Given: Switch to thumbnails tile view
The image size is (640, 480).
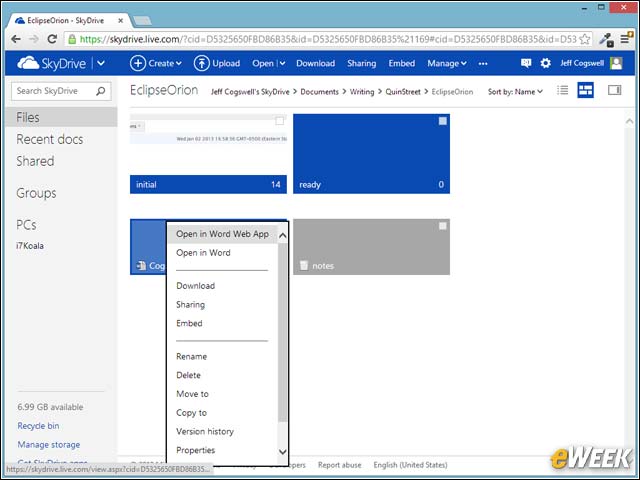Looking at the screenshot, I should tap(585, 90).
